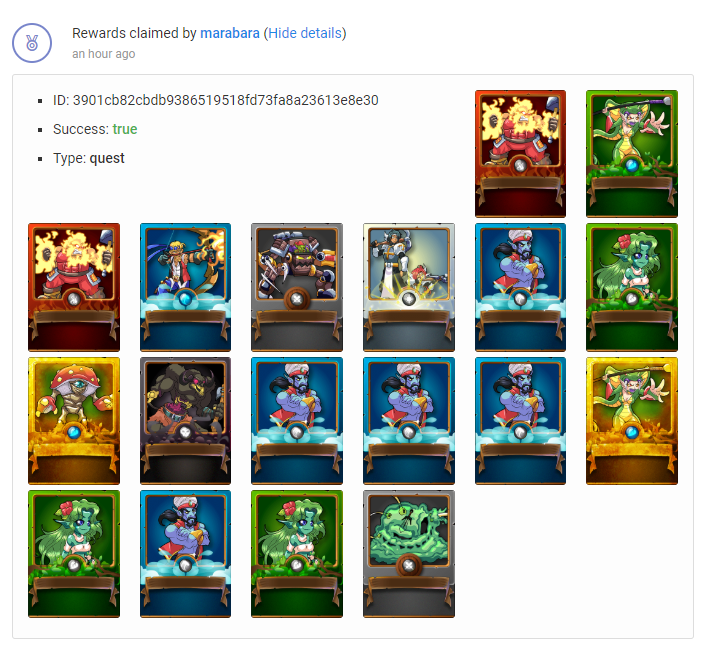
Task: Select the gold mushroom creature card
Action: click(74, 421)
